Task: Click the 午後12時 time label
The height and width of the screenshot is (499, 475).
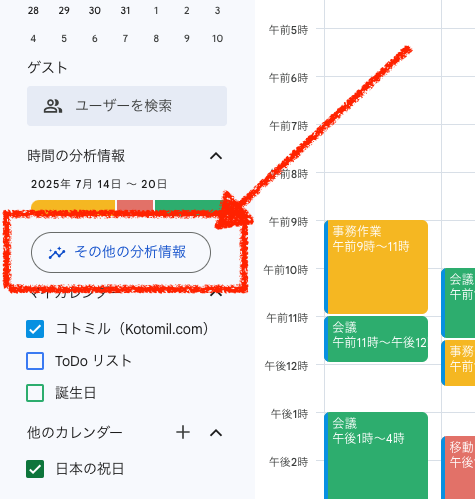Action: (286, 366)
